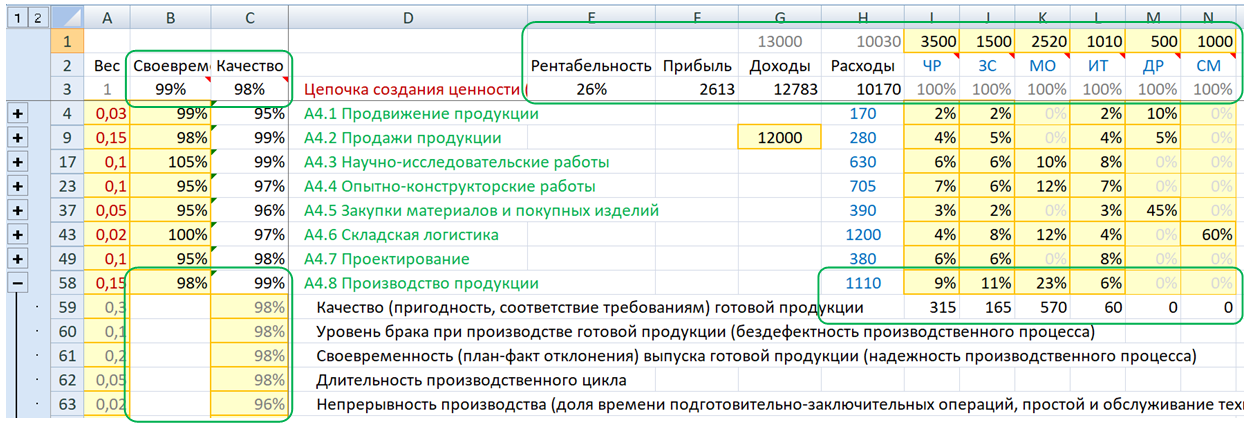Collapse the group at row 58
This screenshot has width=1251, height=427.
(x=17, y=284)
